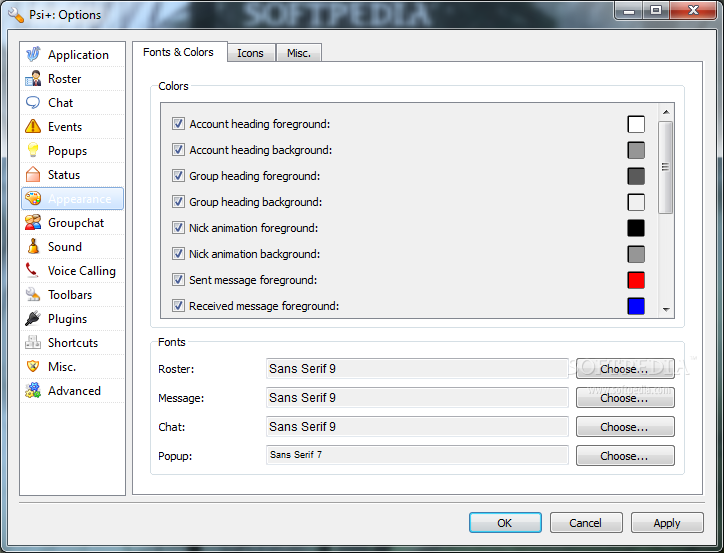Pick Nick animation foreground black swatch

(x=636, y=228)
